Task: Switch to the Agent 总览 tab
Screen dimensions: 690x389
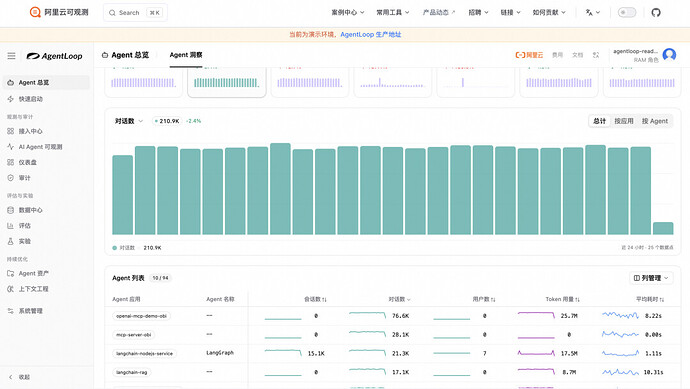Action: point(125,55)
